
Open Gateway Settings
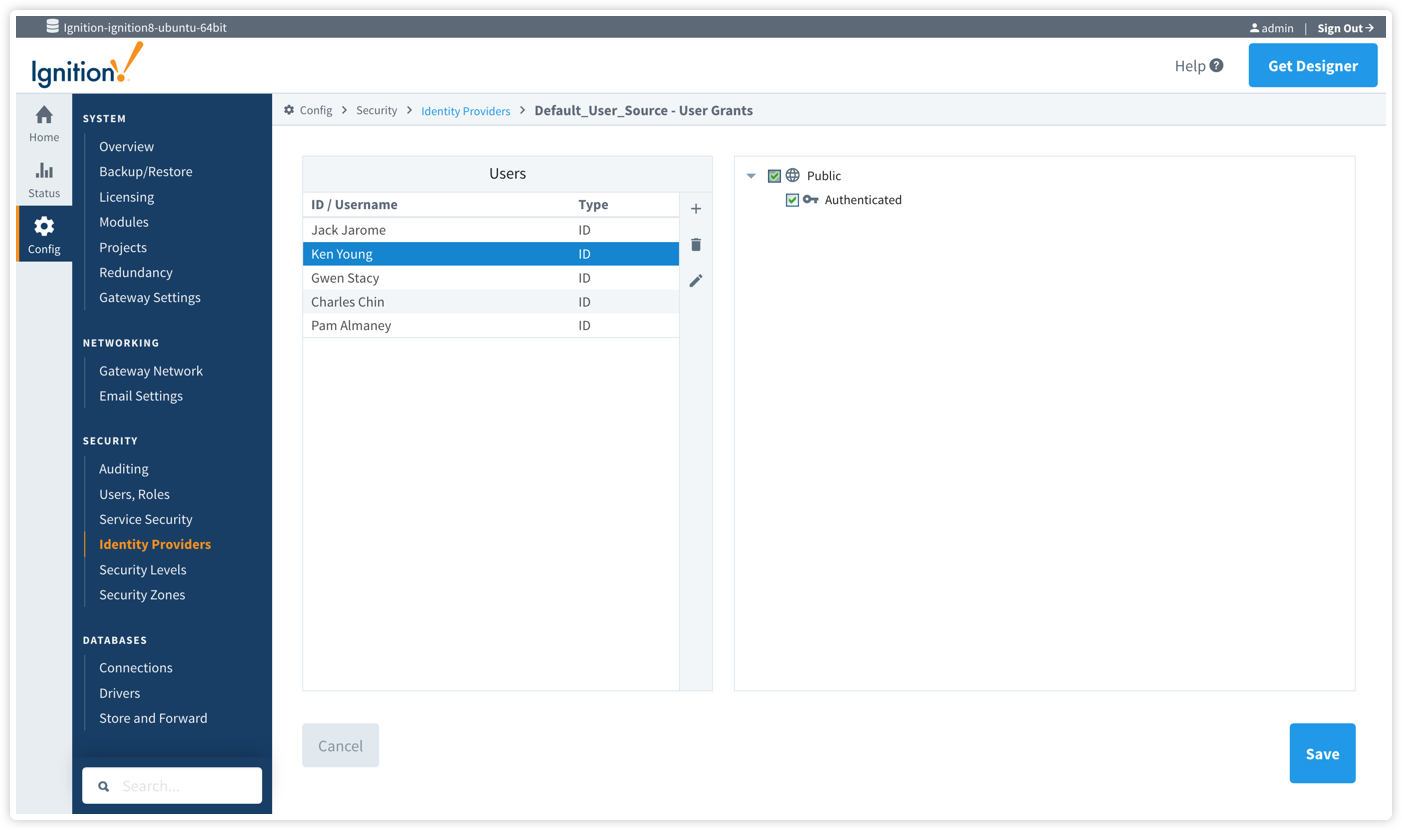tap(150, 297)
